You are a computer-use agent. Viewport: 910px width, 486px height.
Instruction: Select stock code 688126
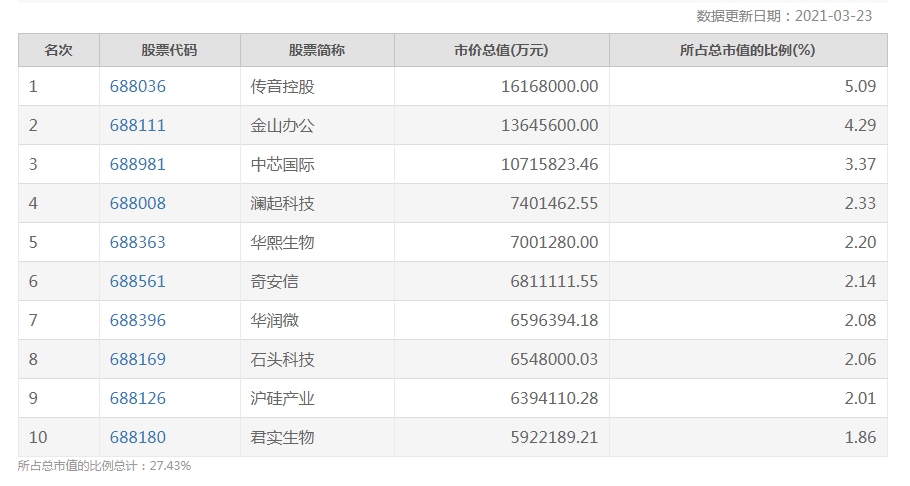pyautogui.click(x=138, y=399)
